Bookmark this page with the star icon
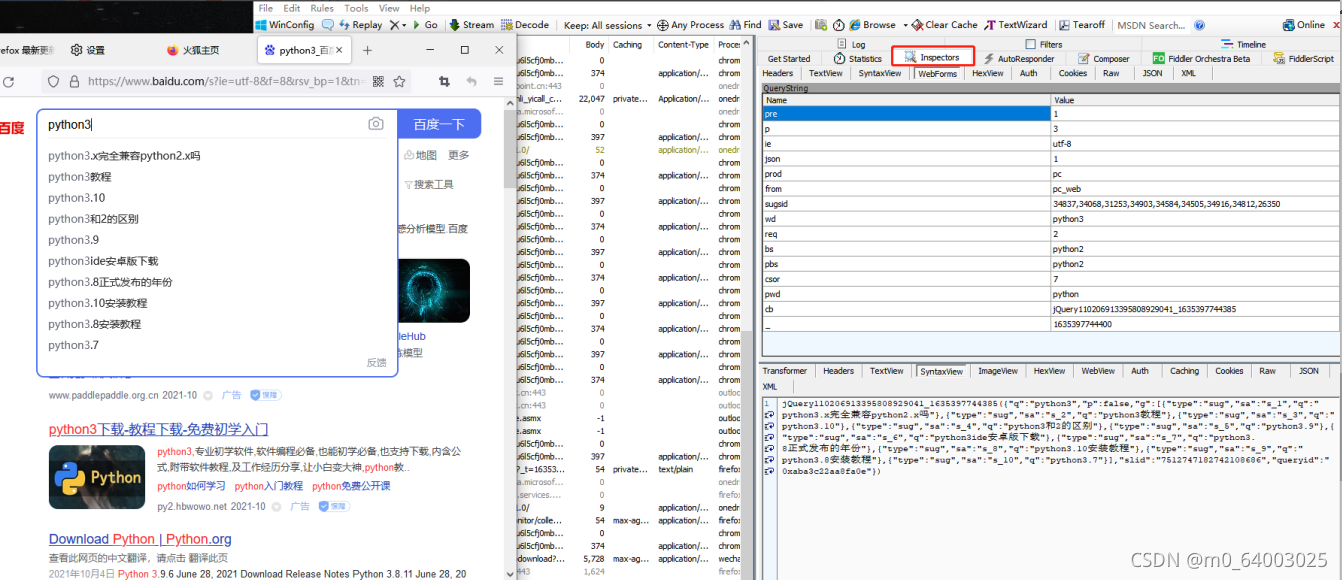The width and height of the screenshot is (1342, 580). (399, 82)
